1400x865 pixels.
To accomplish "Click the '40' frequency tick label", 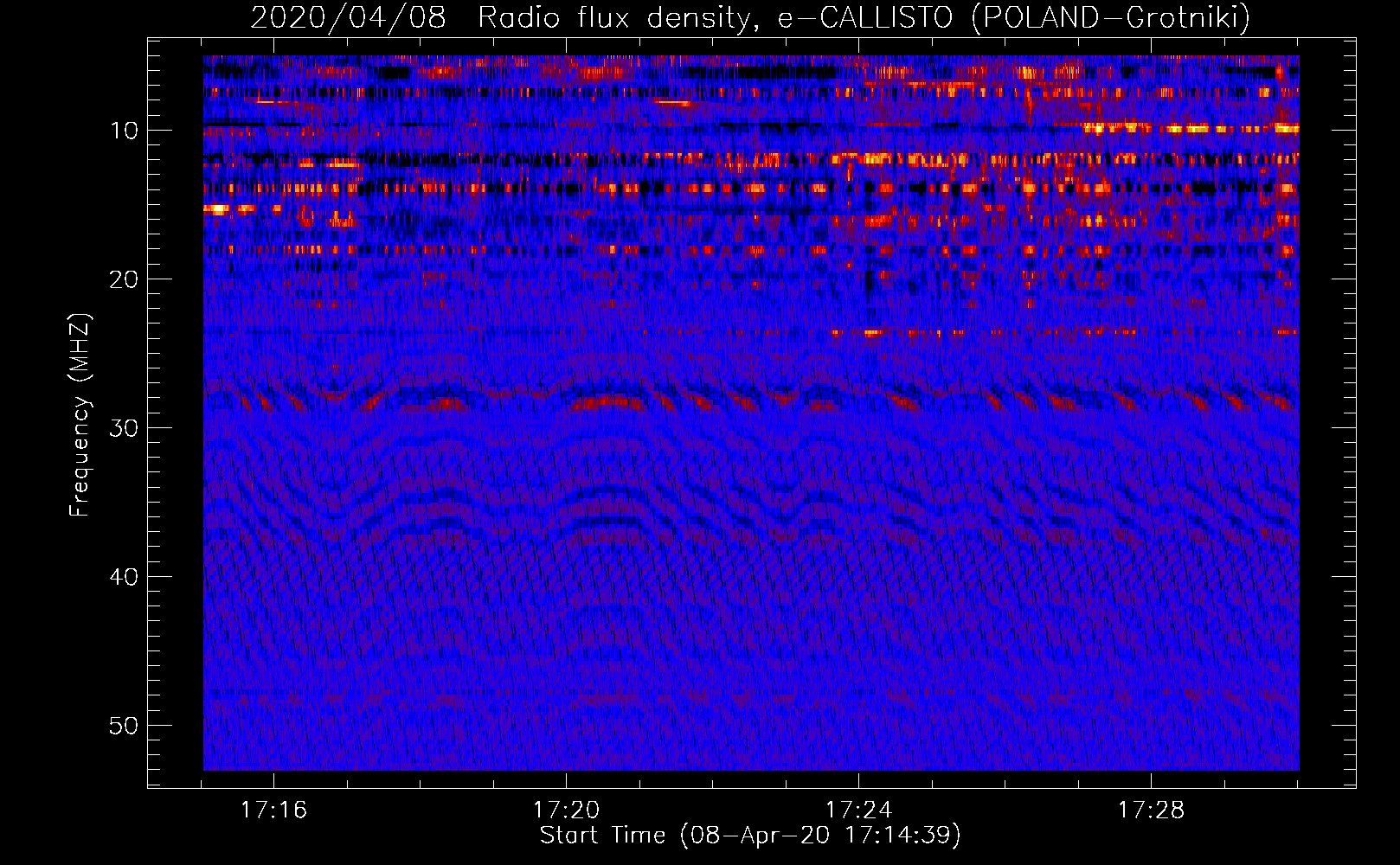I will pyautogui.click(x=125, y=577).
